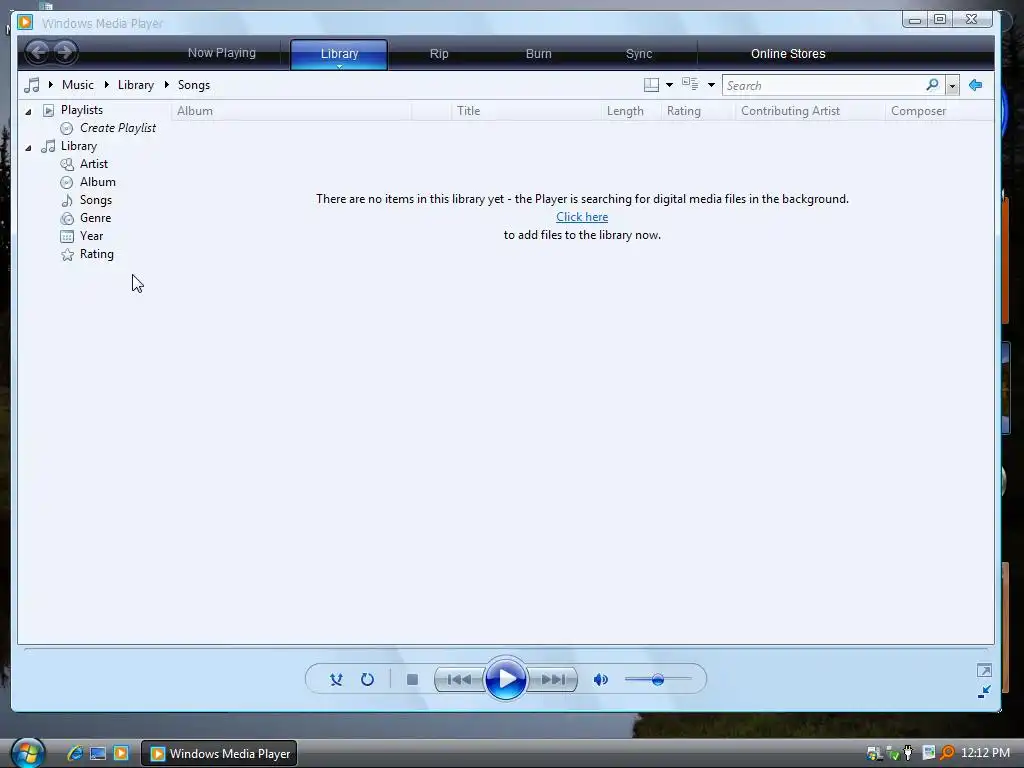Click the Previous track button

coord(459,680)
